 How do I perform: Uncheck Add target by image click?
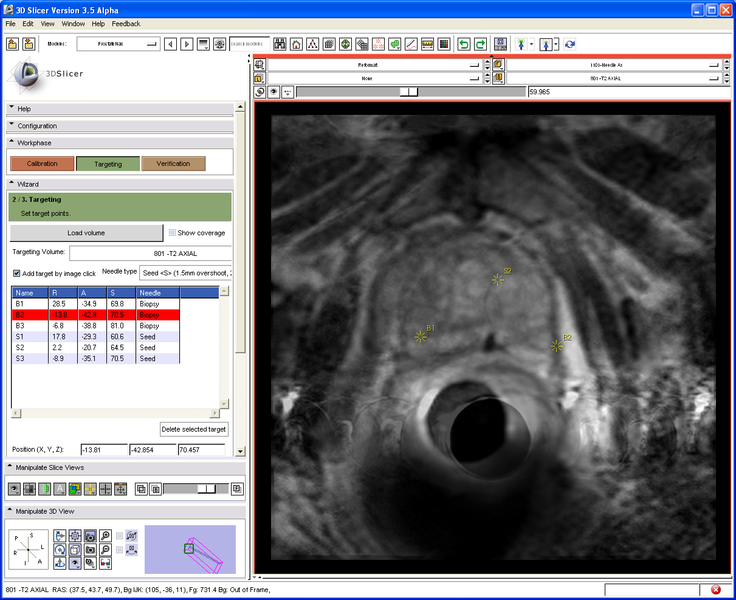16,273
